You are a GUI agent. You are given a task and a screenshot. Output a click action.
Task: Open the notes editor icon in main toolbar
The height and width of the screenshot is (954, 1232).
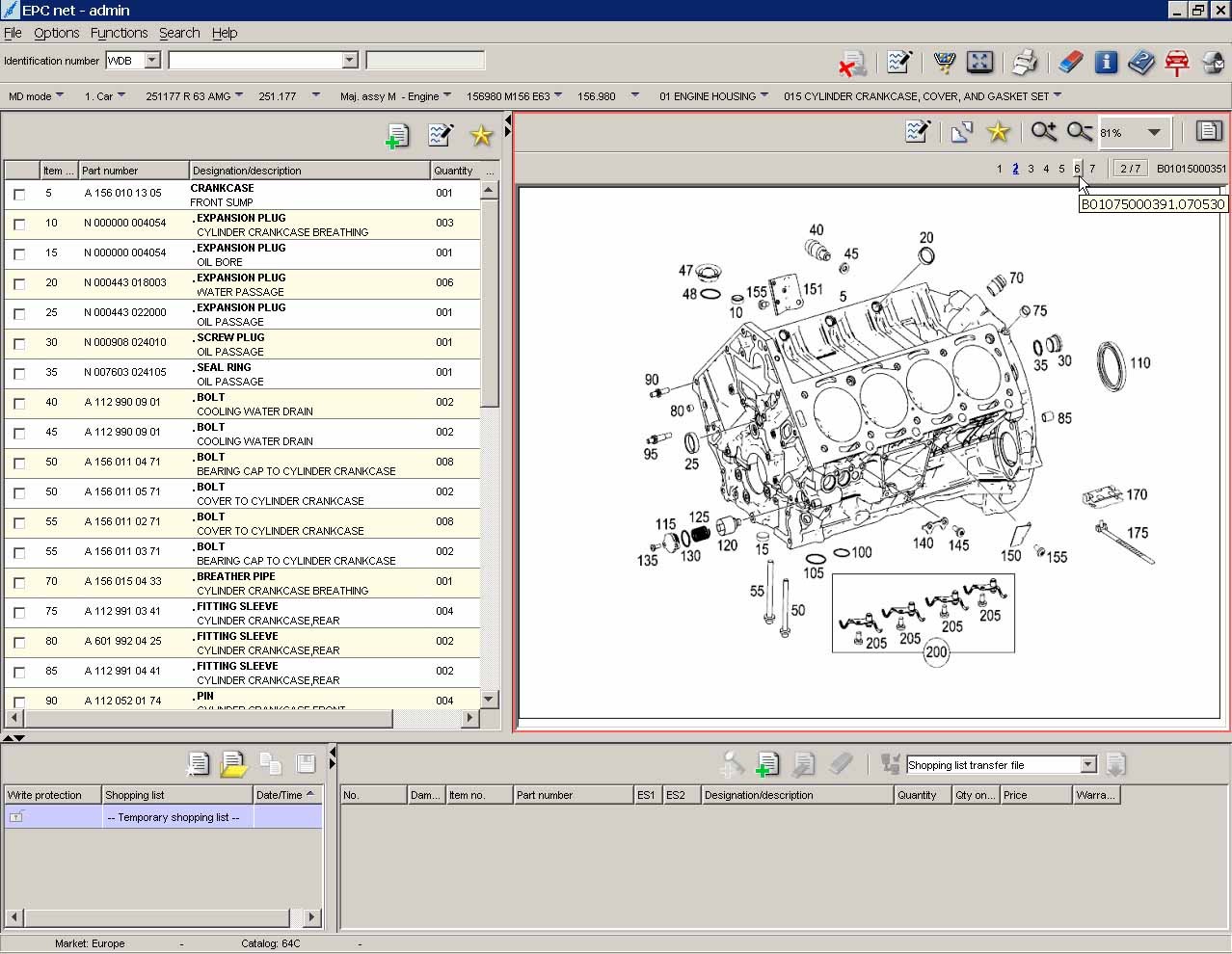pos(898,63)
